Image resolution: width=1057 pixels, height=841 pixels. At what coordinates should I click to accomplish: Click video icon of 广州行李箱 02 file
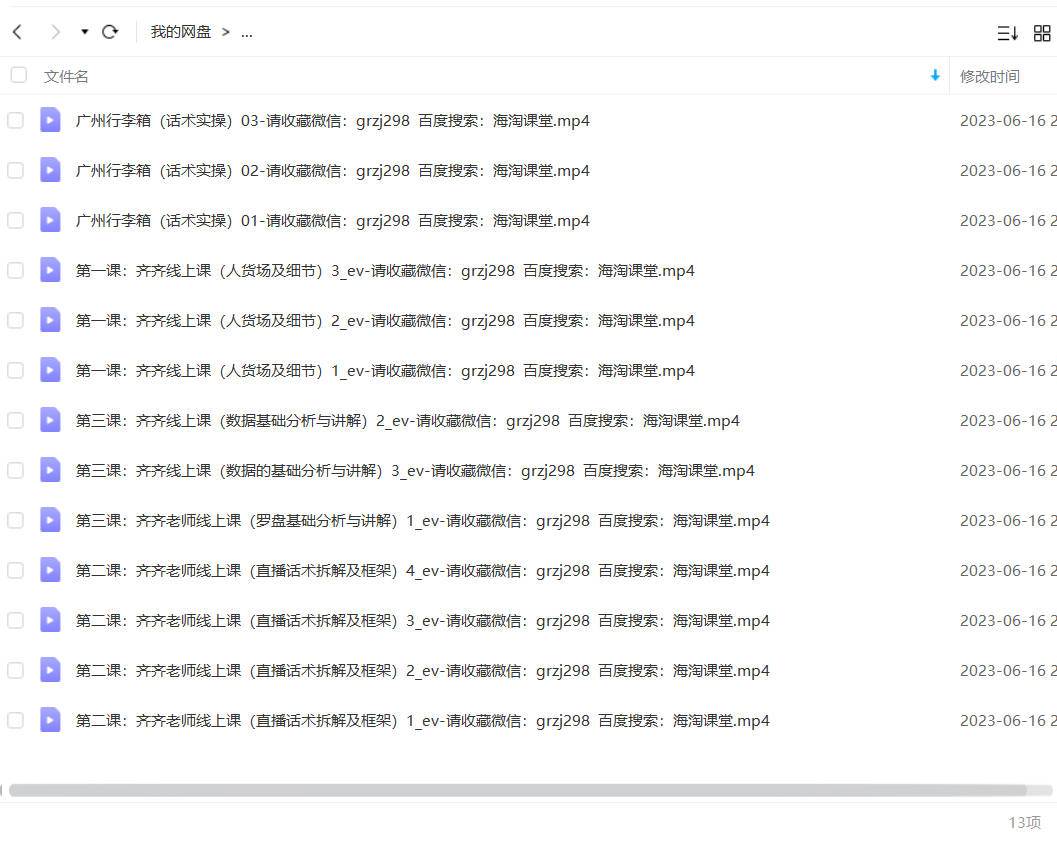pyautogui.click(x=50, y=170)
